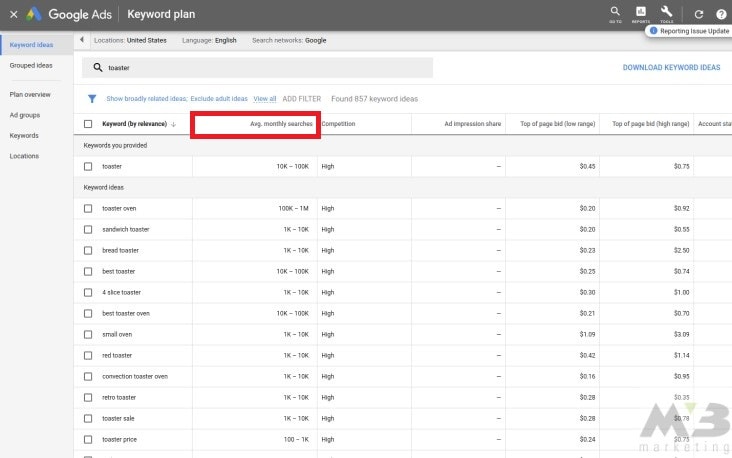Check the box for 4 slice toaster

(x=88, y=292)
